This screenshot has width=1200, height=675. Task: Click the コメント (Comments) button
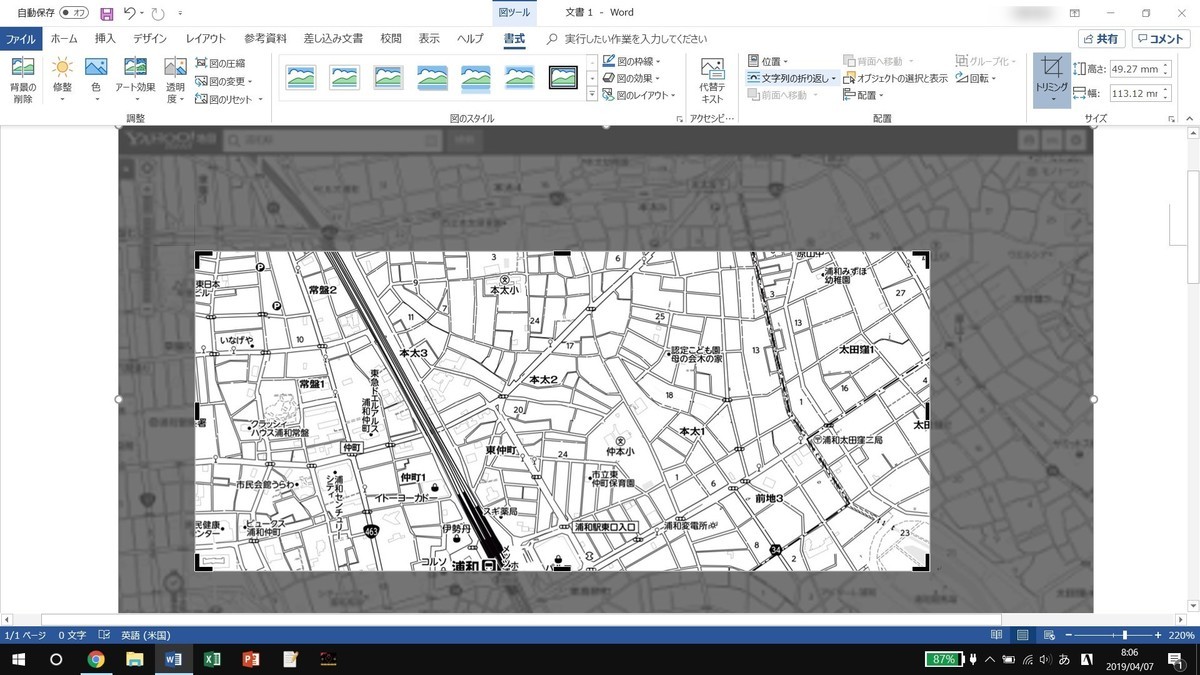[1161, 39]
